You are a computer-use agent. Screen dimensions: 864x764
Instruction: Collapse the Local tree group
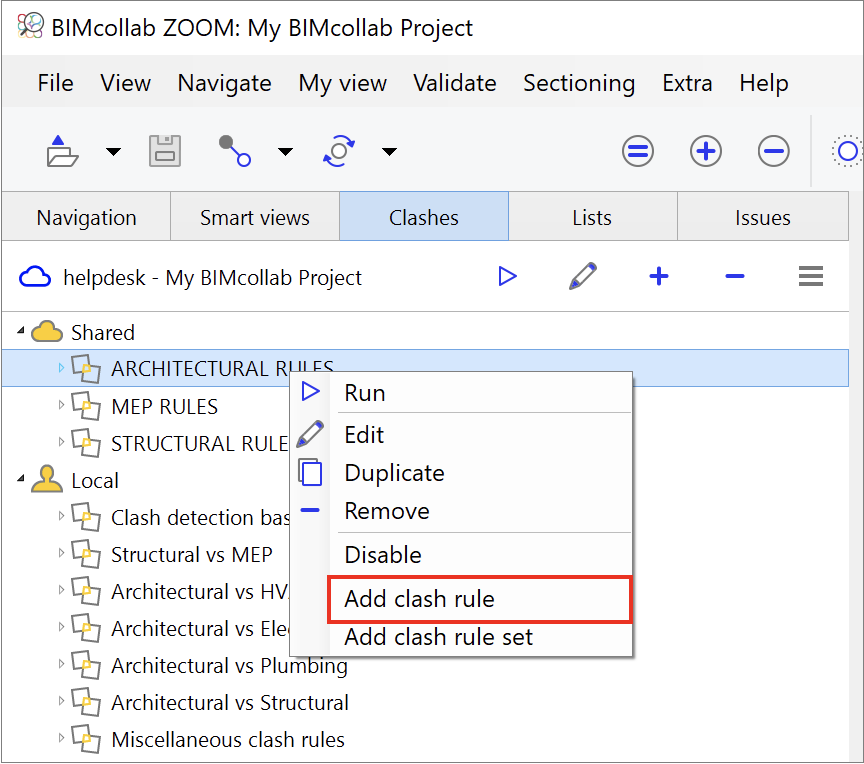click(21, 478)
